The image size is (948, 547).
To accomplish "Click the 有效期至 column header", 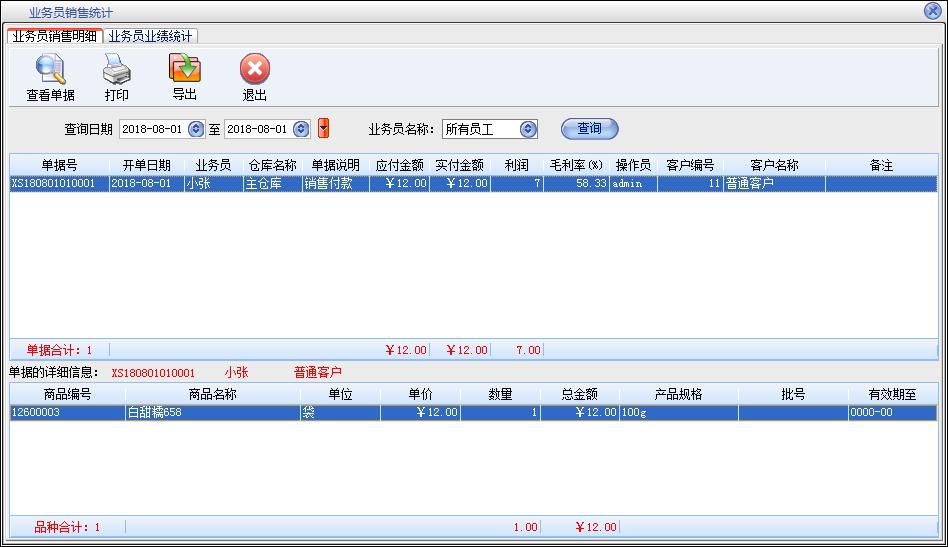I will point(891,394).
